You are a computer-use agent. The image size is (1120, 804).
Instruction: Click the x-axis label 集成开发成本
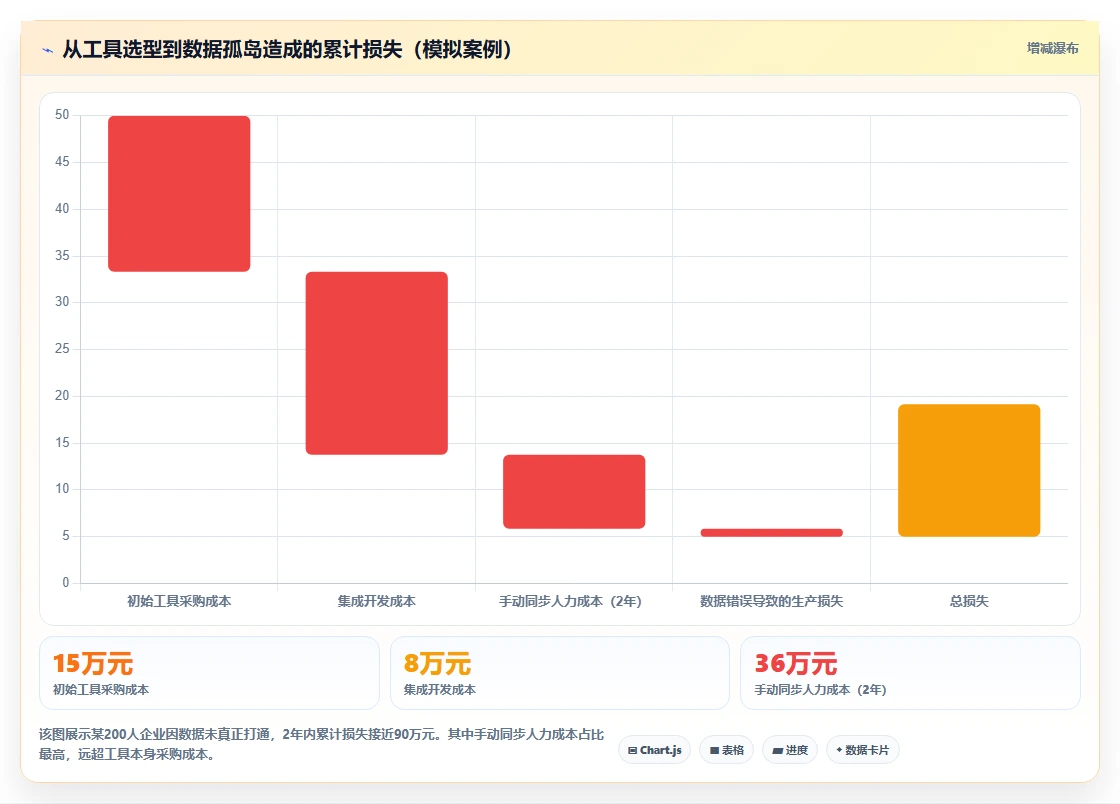click(376, 601)
